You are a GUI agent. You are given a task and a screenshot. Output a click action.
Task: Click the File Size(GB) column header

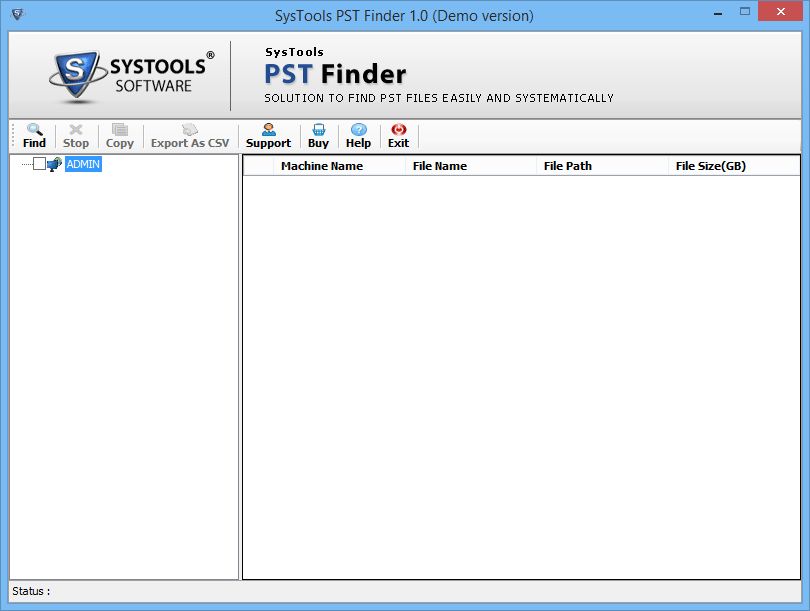pos(711,166)
